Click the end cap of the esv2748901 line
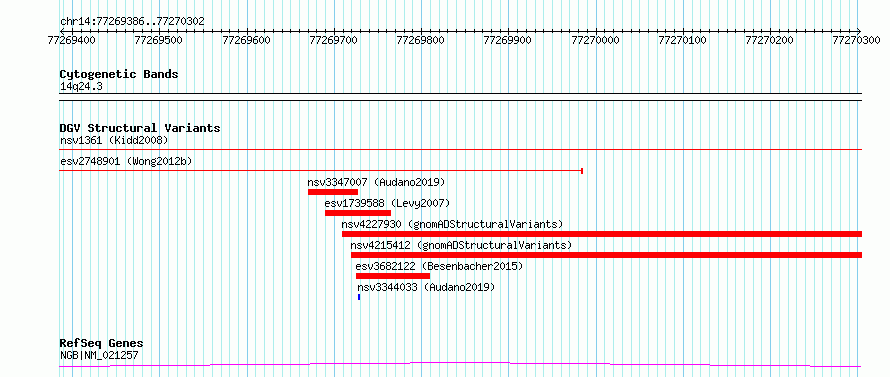The width and height of the screenshot is (890, 377). click(582, 171)
